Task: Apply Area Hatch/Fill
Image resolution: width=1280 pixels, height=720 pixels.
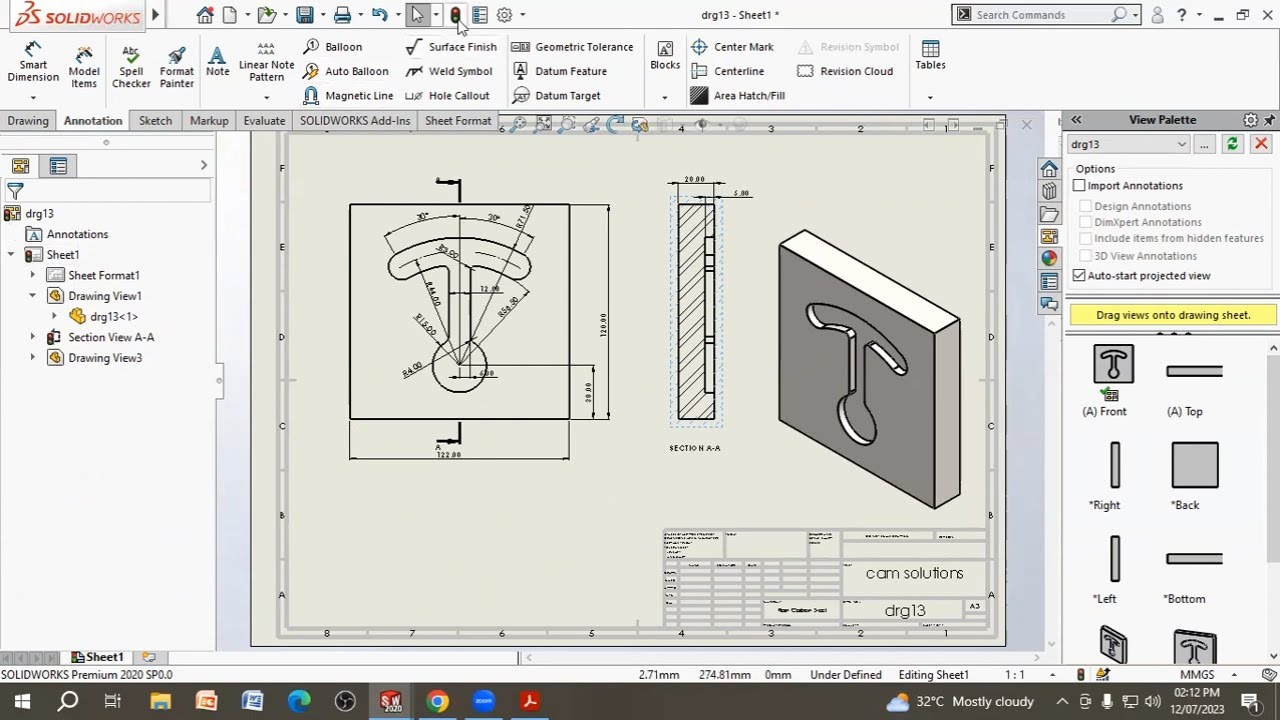Action: [x=737, y=96]
